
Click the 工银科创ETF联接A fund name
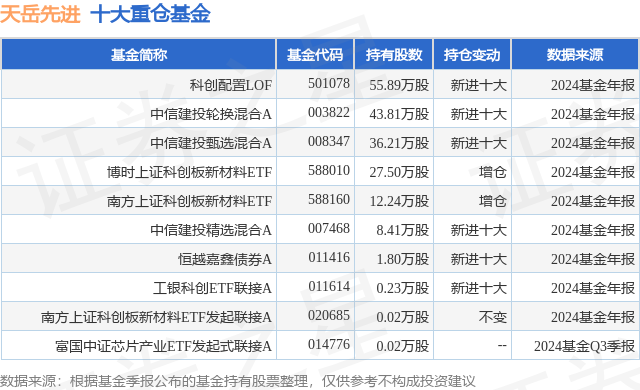click(x=212, y=288)
